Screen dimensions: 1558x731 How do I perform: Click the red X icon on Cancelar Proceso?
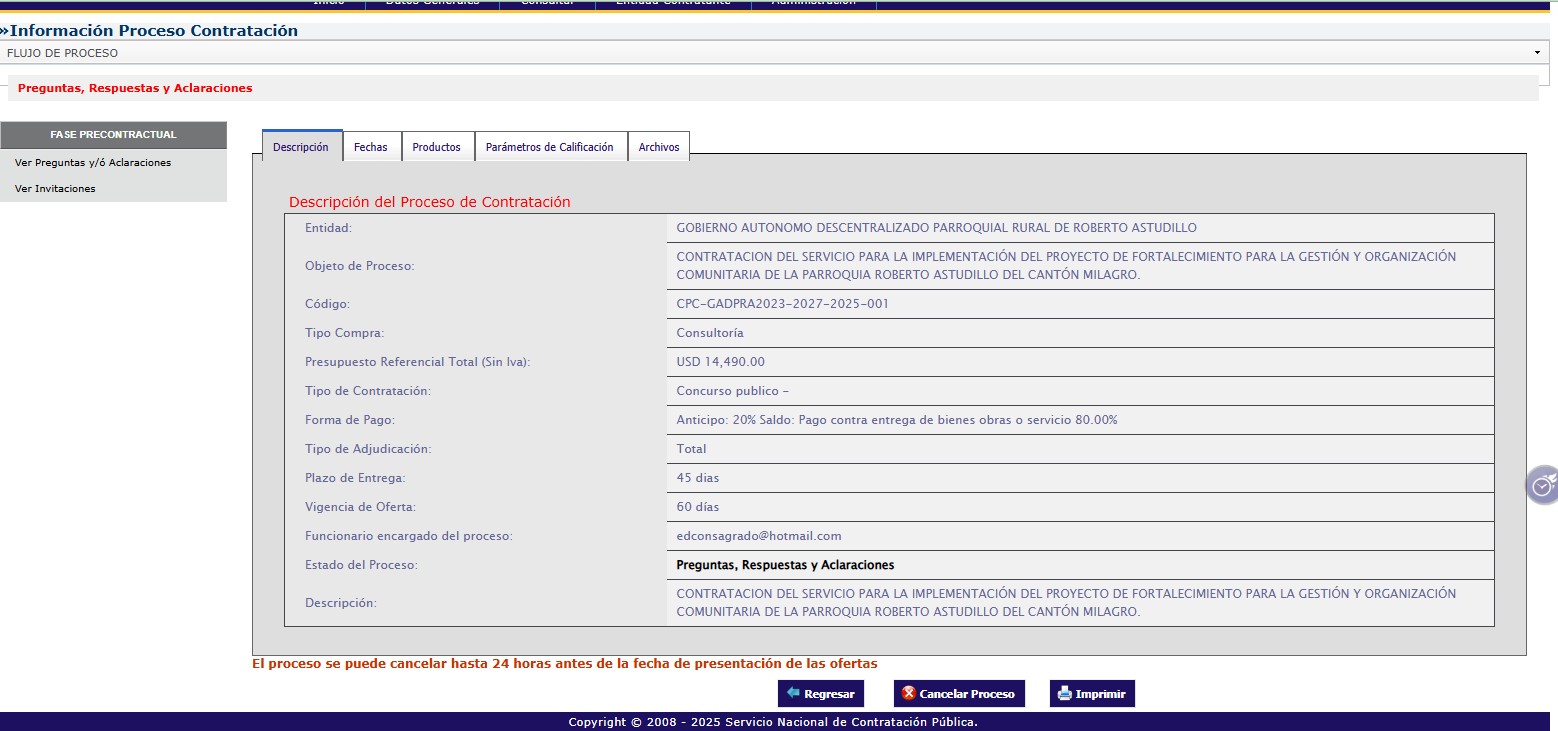908,694
